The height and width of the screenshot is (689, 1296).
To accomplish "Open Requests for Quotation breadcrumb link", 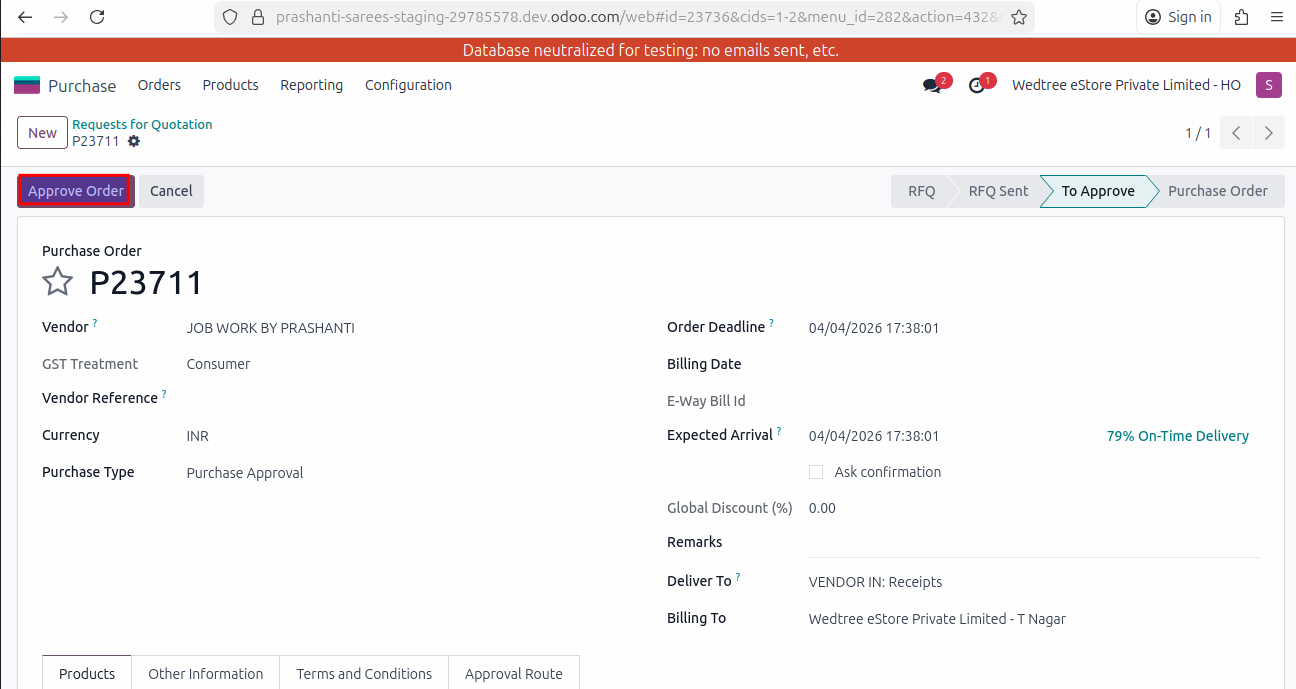I will [x=142, y=124].
